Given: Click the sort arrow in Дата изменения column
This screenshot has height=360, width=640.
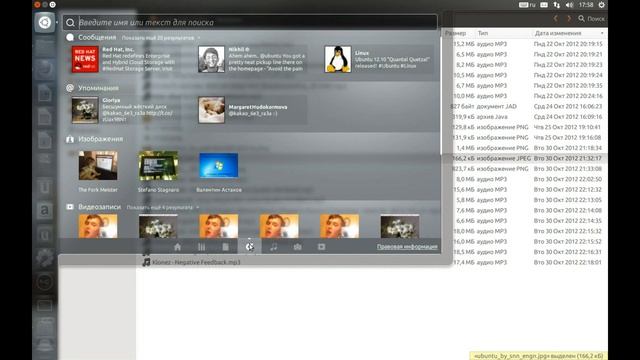Looking at the screenshot, I should [602, 33].
